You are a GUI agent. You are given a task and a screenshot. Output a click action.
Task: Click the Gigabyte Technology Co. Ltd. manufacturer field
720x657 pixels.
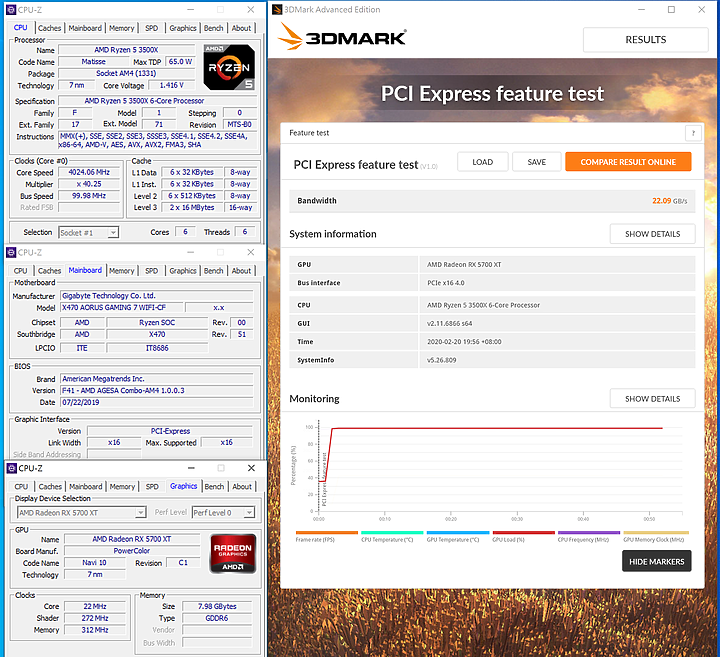click(157, 296)
